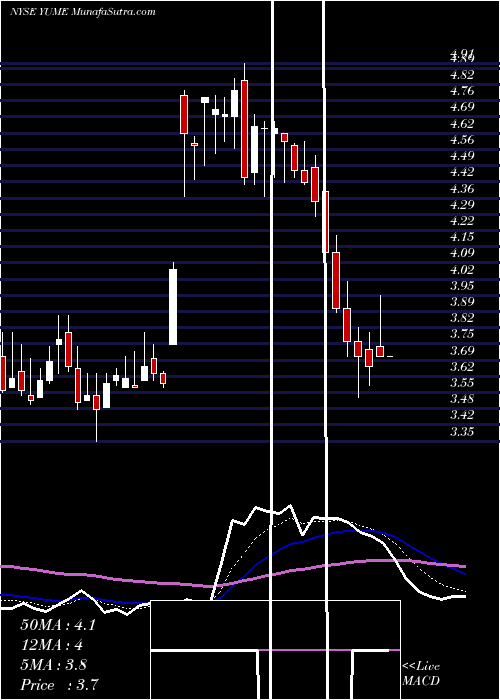500x700 pixels.
Task: Click the 3.42 price axis label
Action: (x=462, y=415)
